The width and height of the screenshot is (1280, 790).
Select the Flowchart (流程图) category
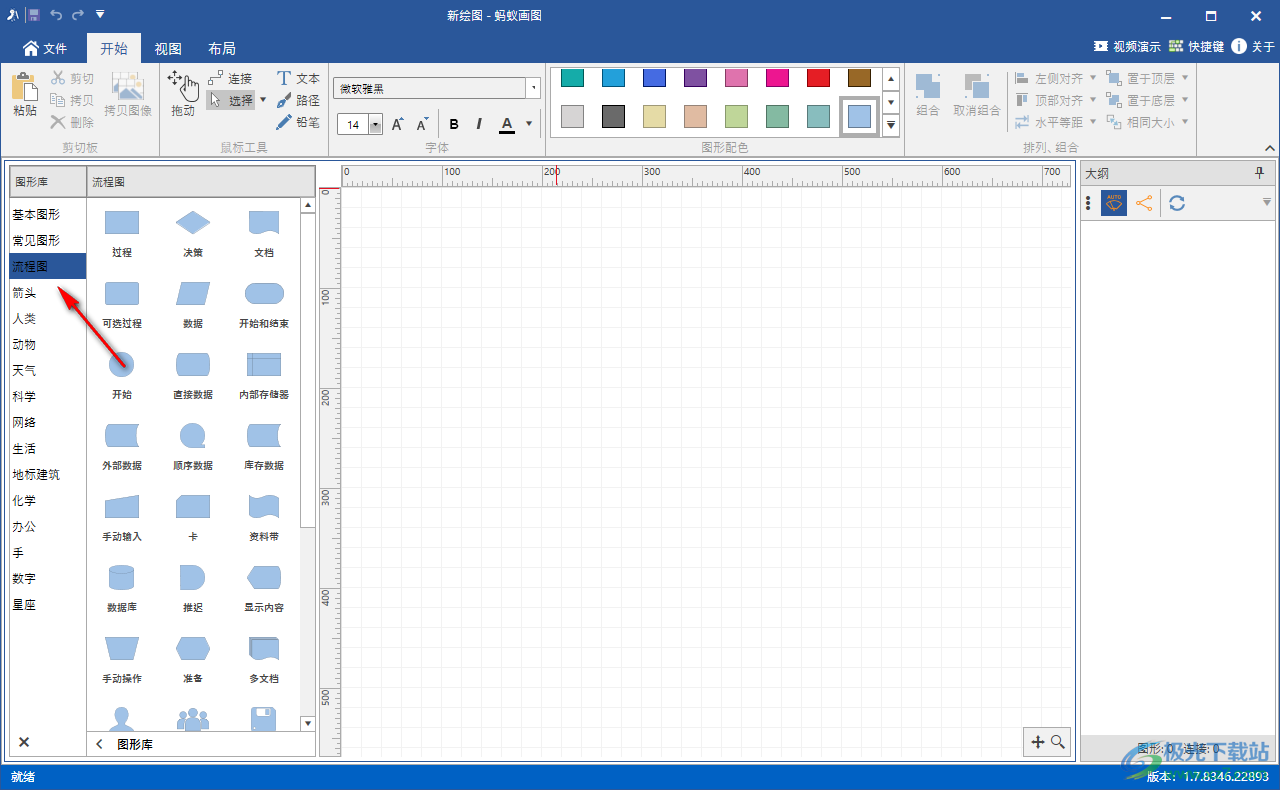(48, 266)
